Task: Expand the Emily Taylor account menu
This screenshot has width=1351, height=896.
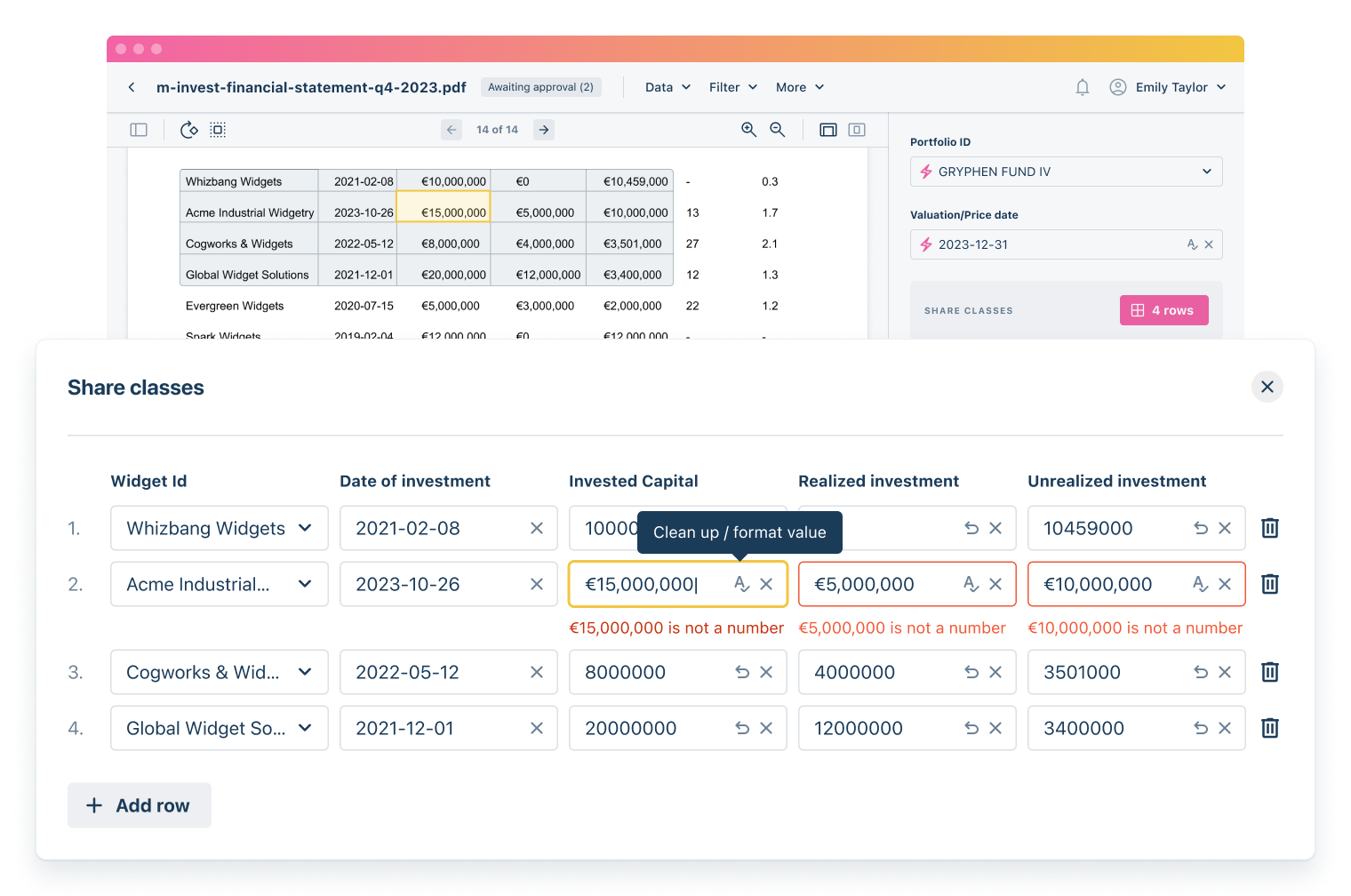Action: coord(1167,86)
